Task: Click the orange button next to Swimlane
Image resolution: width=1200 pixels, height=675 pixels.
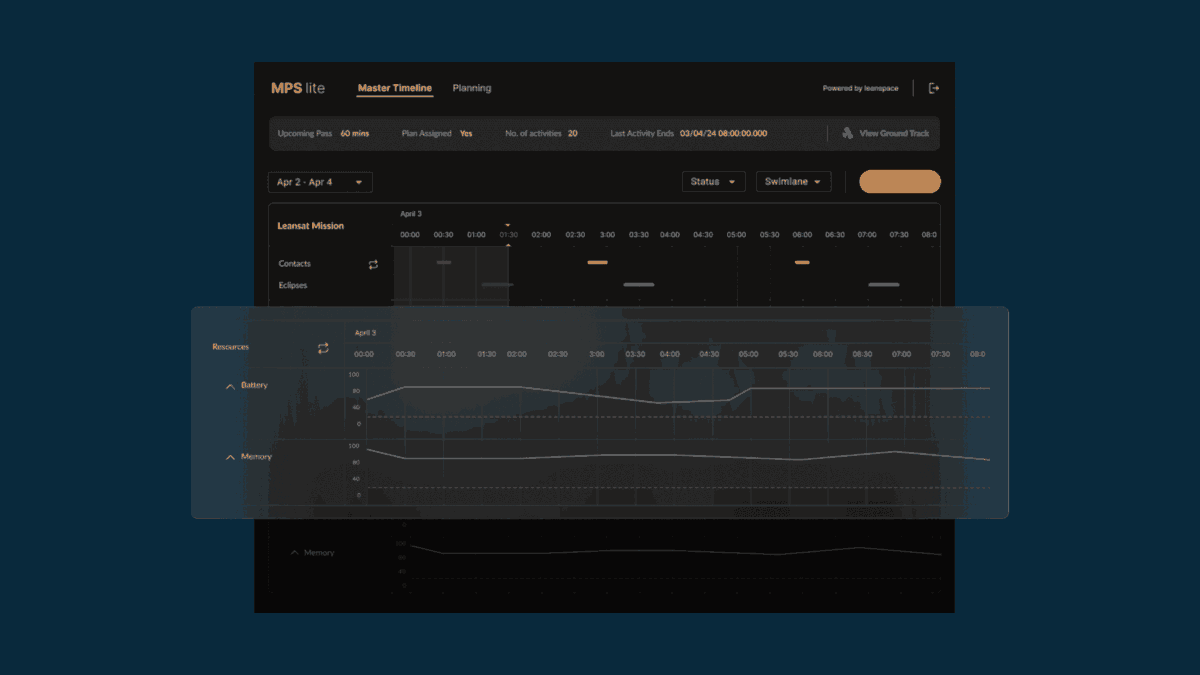Action: (899, 181)
